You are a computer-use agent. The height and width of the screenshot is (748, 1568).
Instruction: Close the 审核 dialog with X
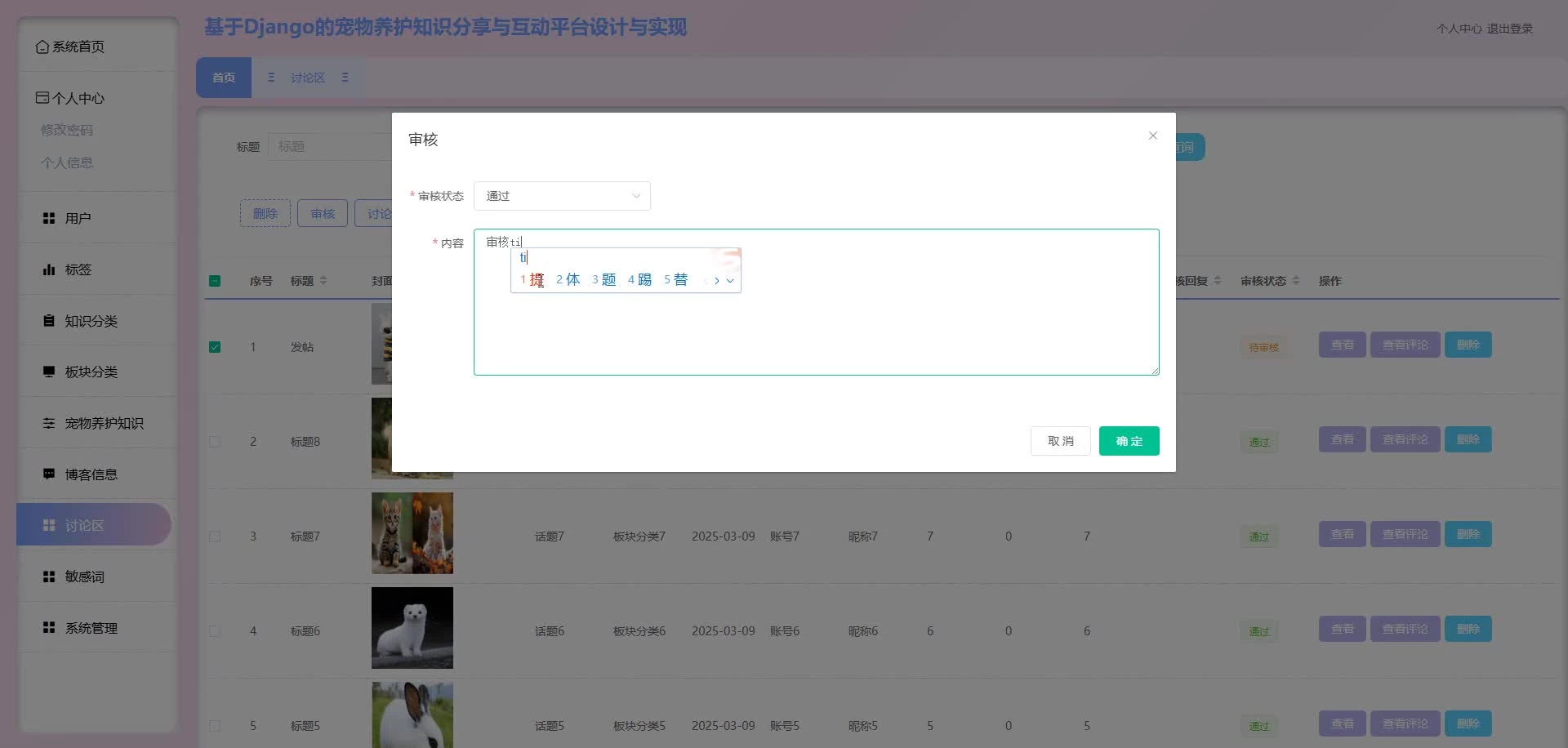click(x=1152, y=136)
